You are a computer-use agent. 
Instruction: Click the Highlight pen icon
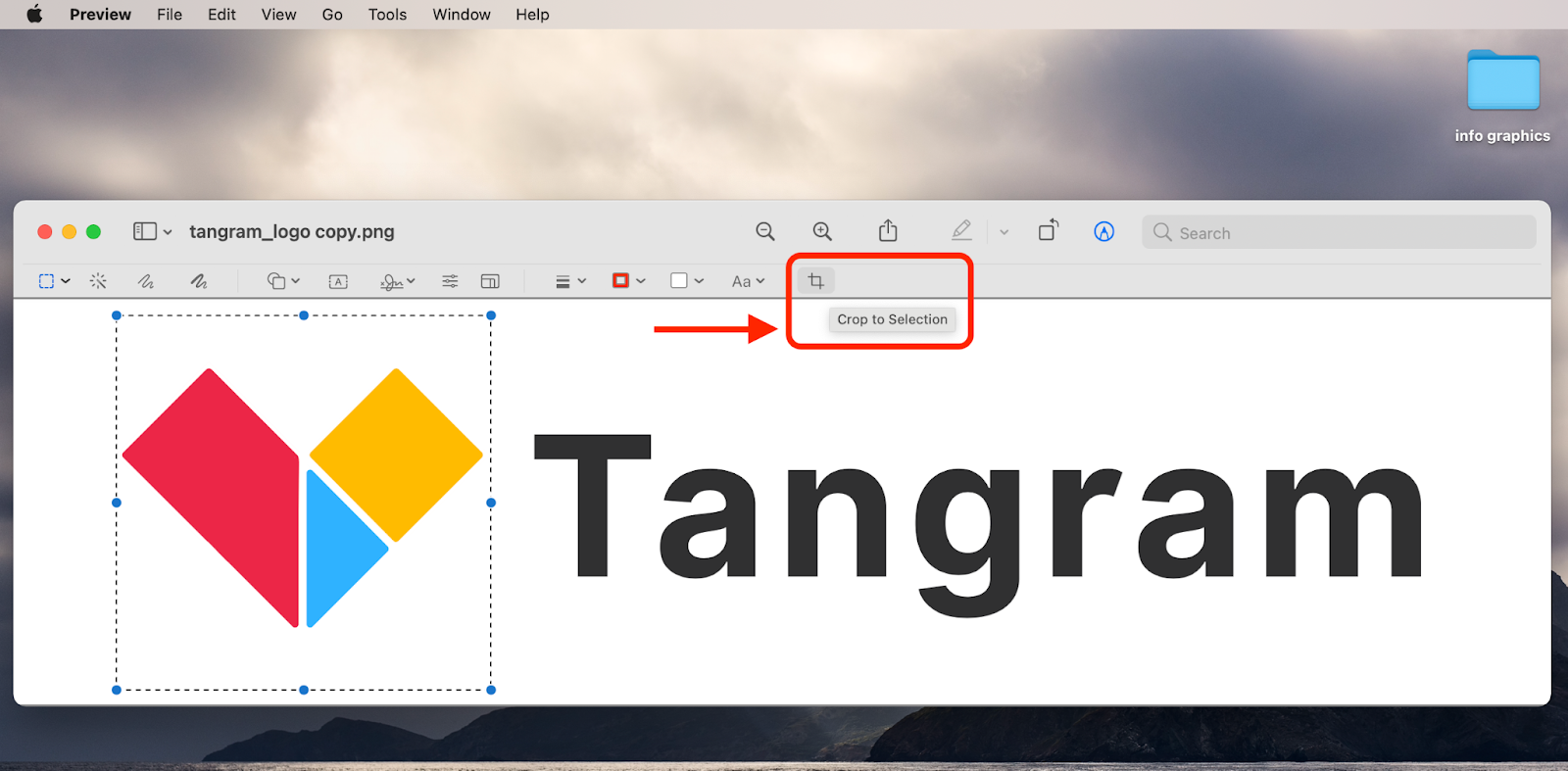(961, 230)
